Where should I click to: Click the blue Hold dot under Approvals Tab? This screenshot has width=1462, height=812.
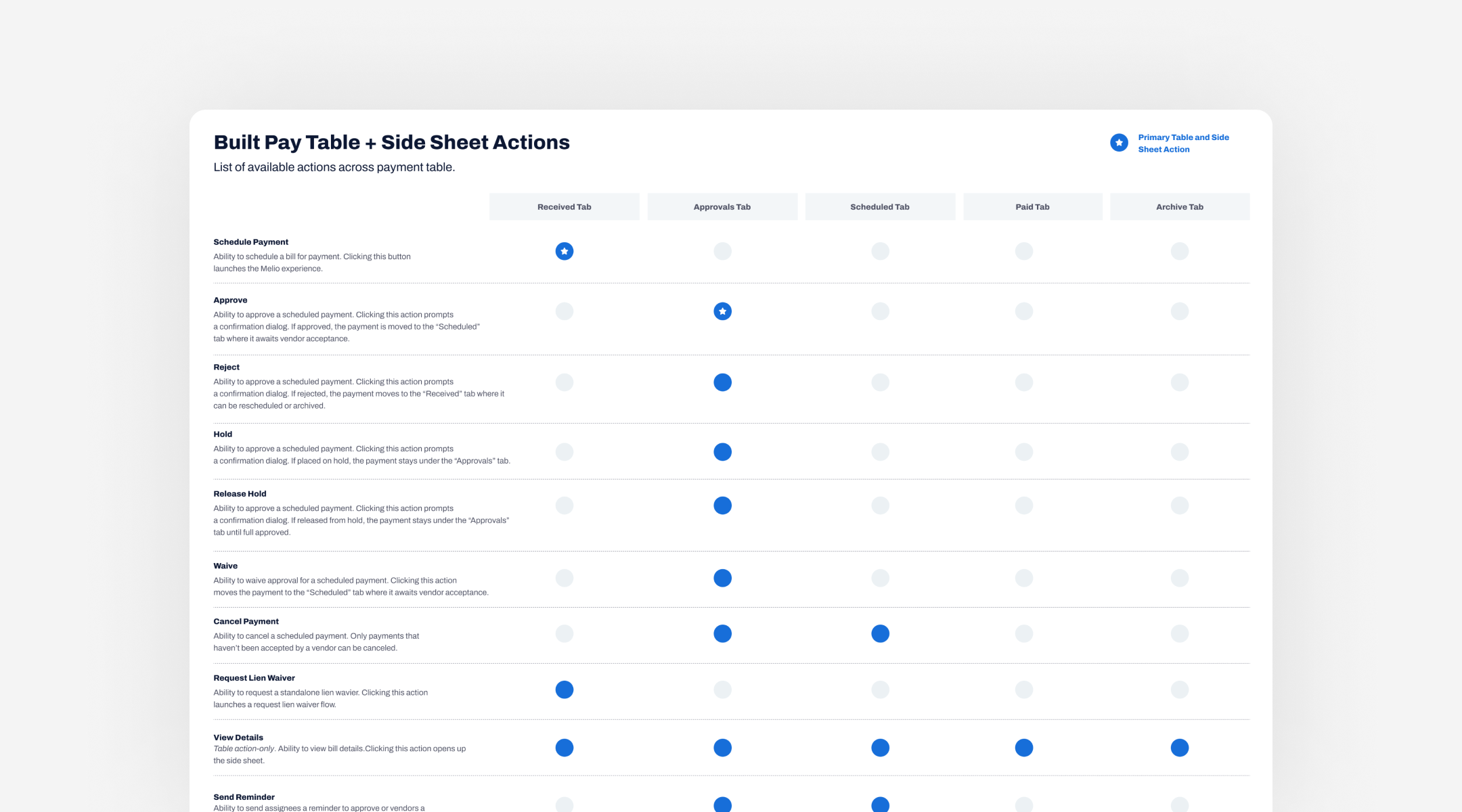pyautogui.click(x=722, y=451)
